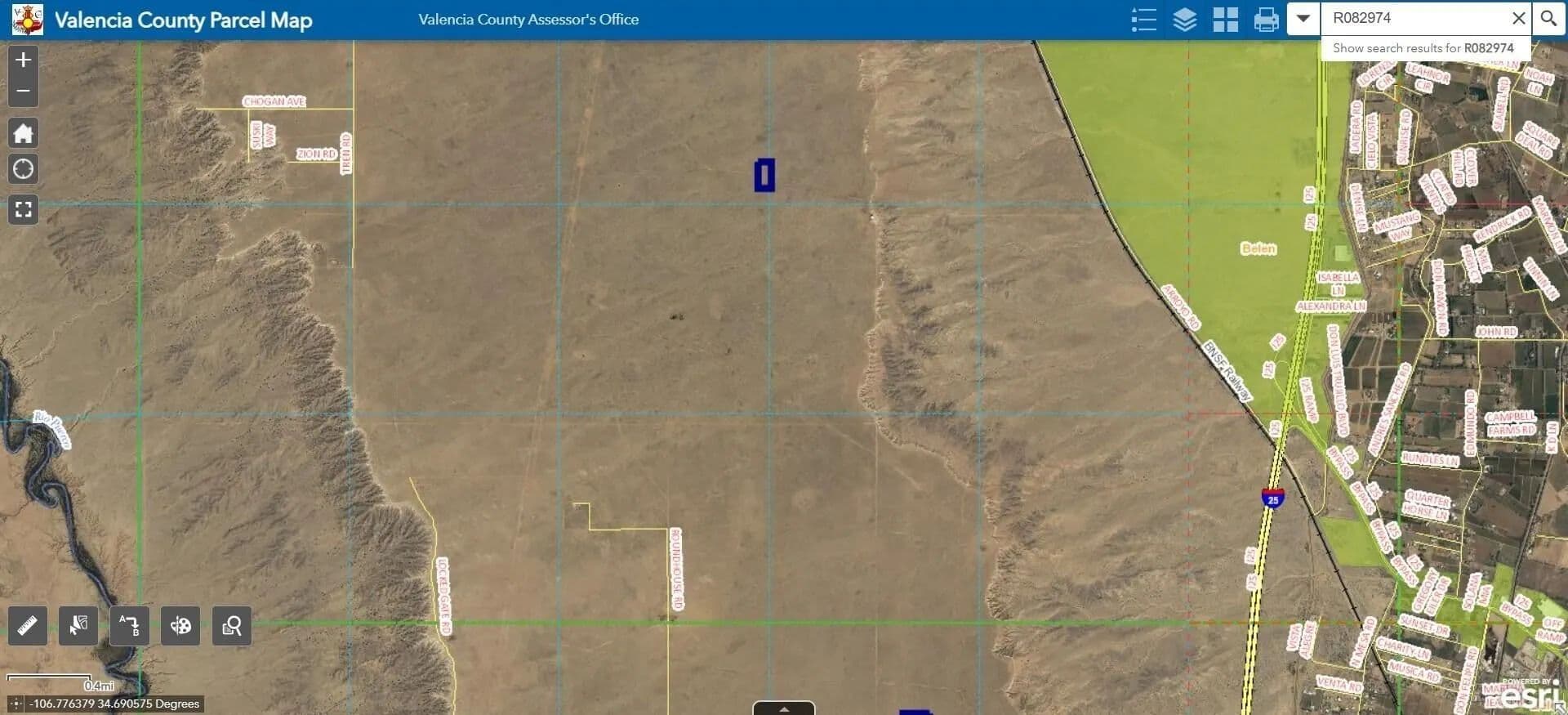Image resolution: width=1568 pixels, height=715 pixels.
Task: Open the parcel Select tool
Action: click(x=78, y=626)
